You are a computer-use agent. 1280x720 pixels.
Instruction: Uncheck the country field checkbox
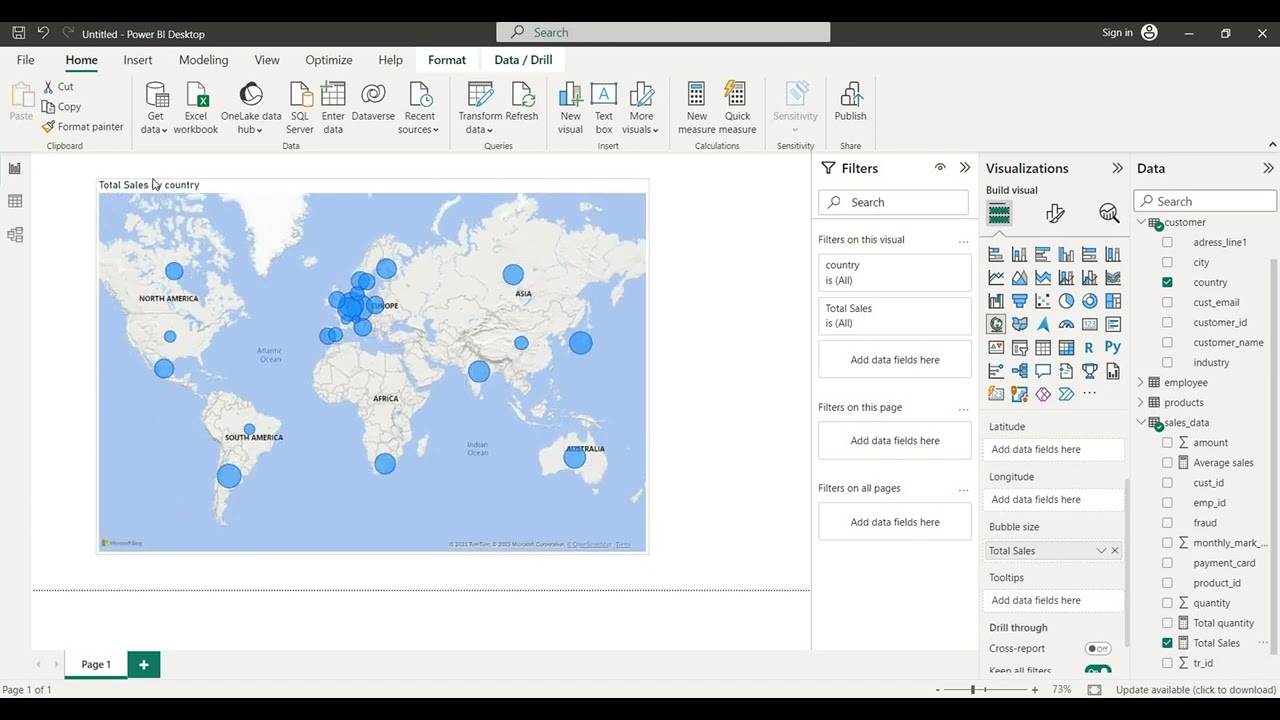point(1167,282)
